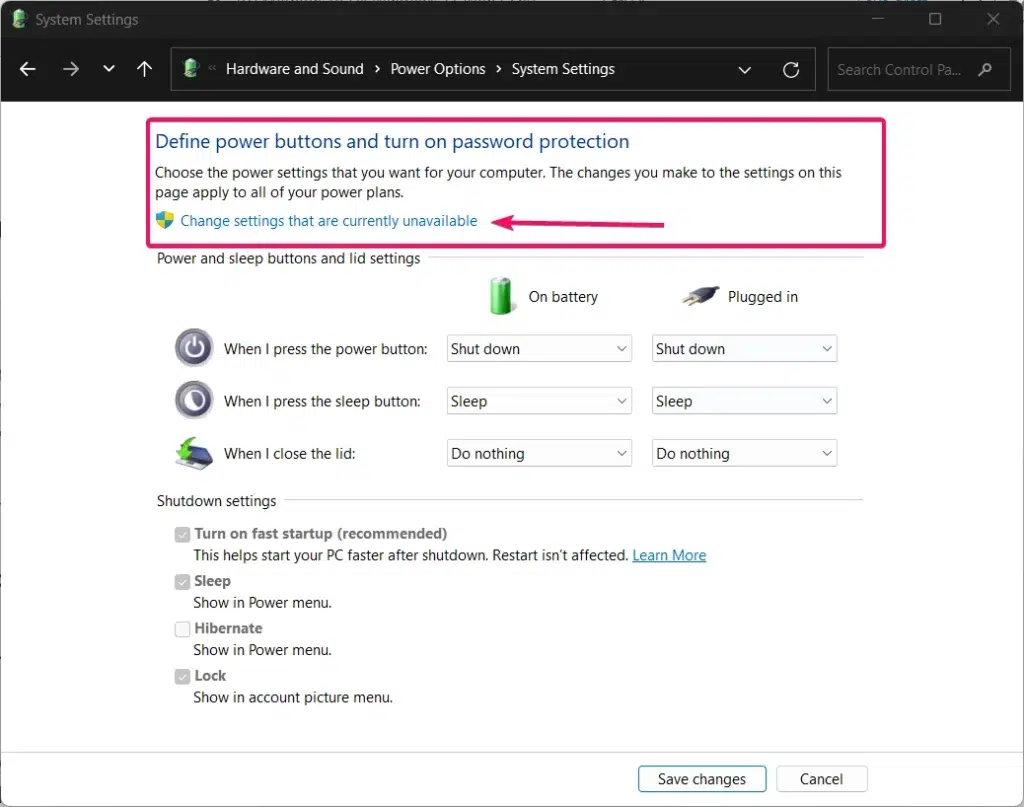
Task: Open close the lid On battery dropdown
Action: (539, 453)
